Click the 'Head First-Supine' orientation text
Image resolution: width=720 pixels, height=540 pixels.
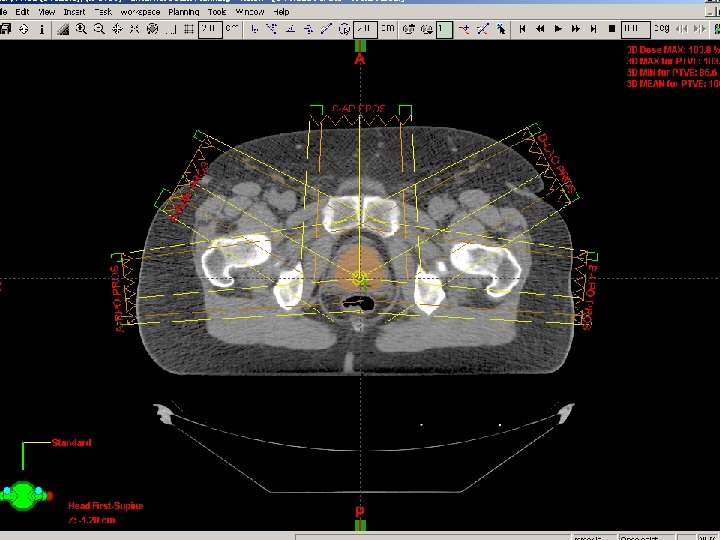(106, 506)
